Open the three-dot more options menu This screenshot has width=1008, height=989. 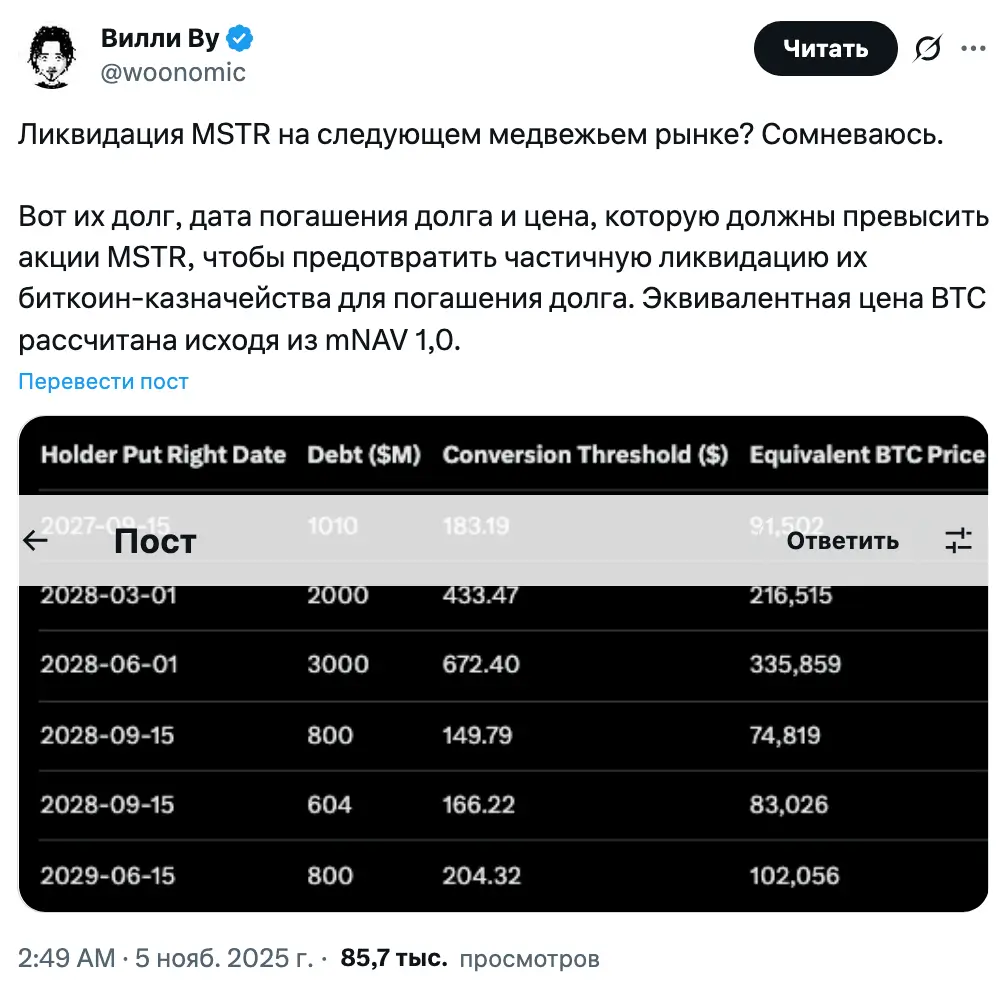[974, 48]
